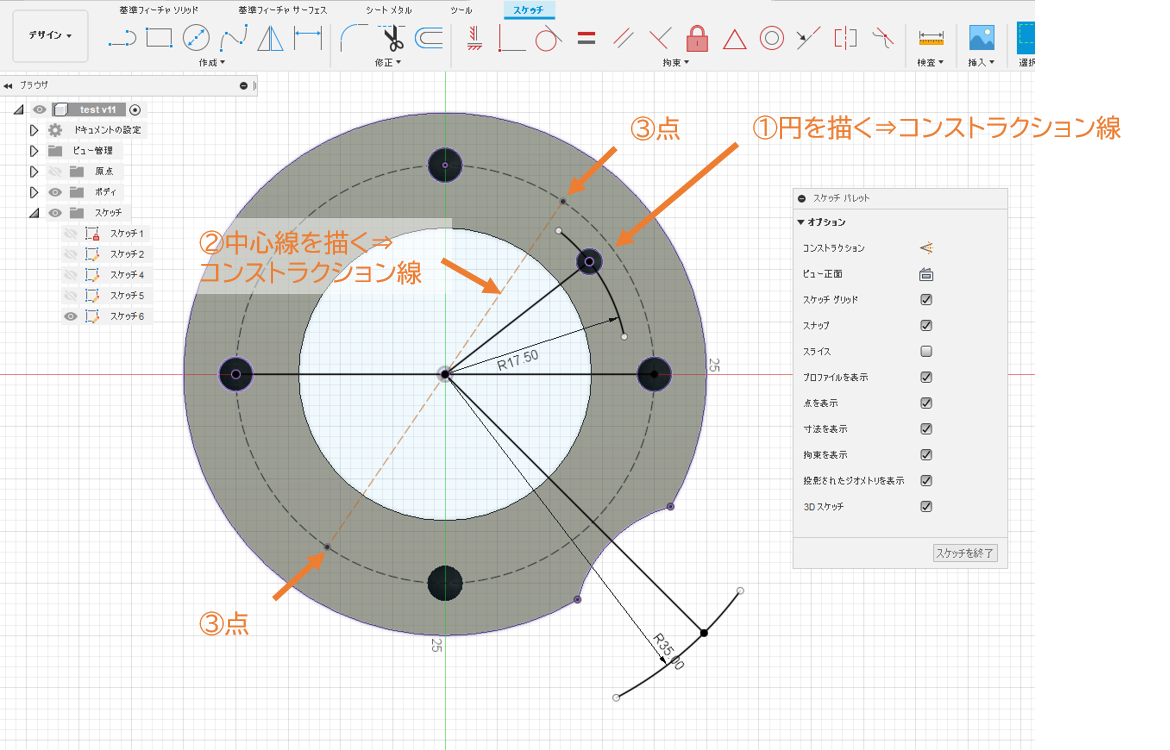This screenshot has height=750, width=1170.
Task: Disable the スナップ checkbox
Action: [926, 325]
